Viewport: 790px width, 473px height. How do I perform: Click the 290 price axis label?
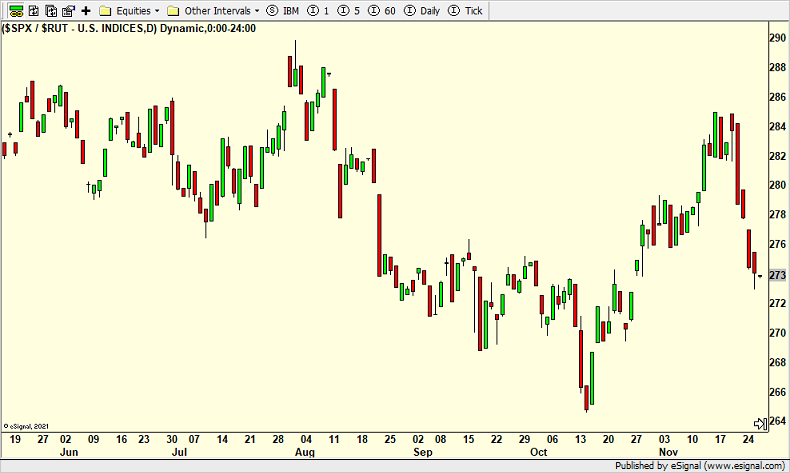point(776,38)
